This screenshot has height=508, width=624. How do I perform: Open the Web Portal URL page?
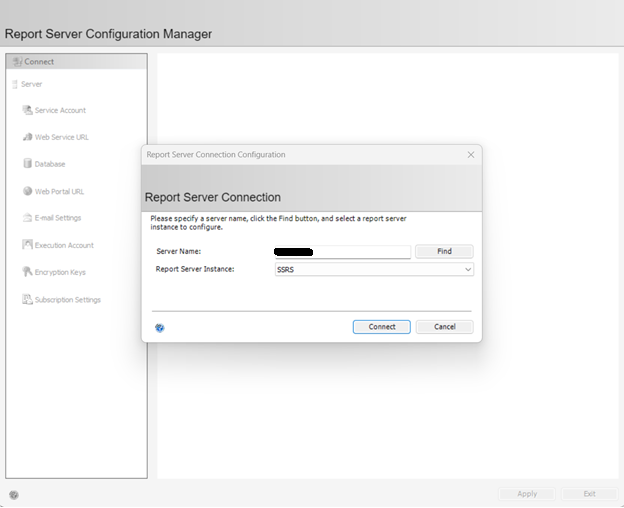(59, 191)
